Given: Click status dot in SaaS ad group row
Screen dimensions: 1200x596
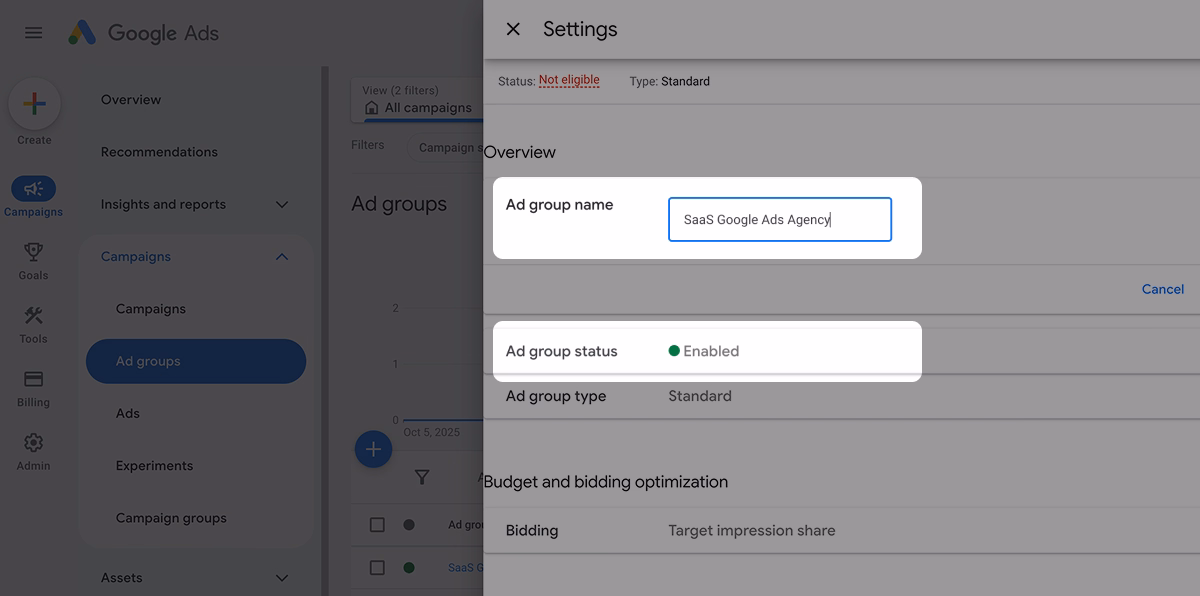Looking at the screenshot, I should [408, 567].
